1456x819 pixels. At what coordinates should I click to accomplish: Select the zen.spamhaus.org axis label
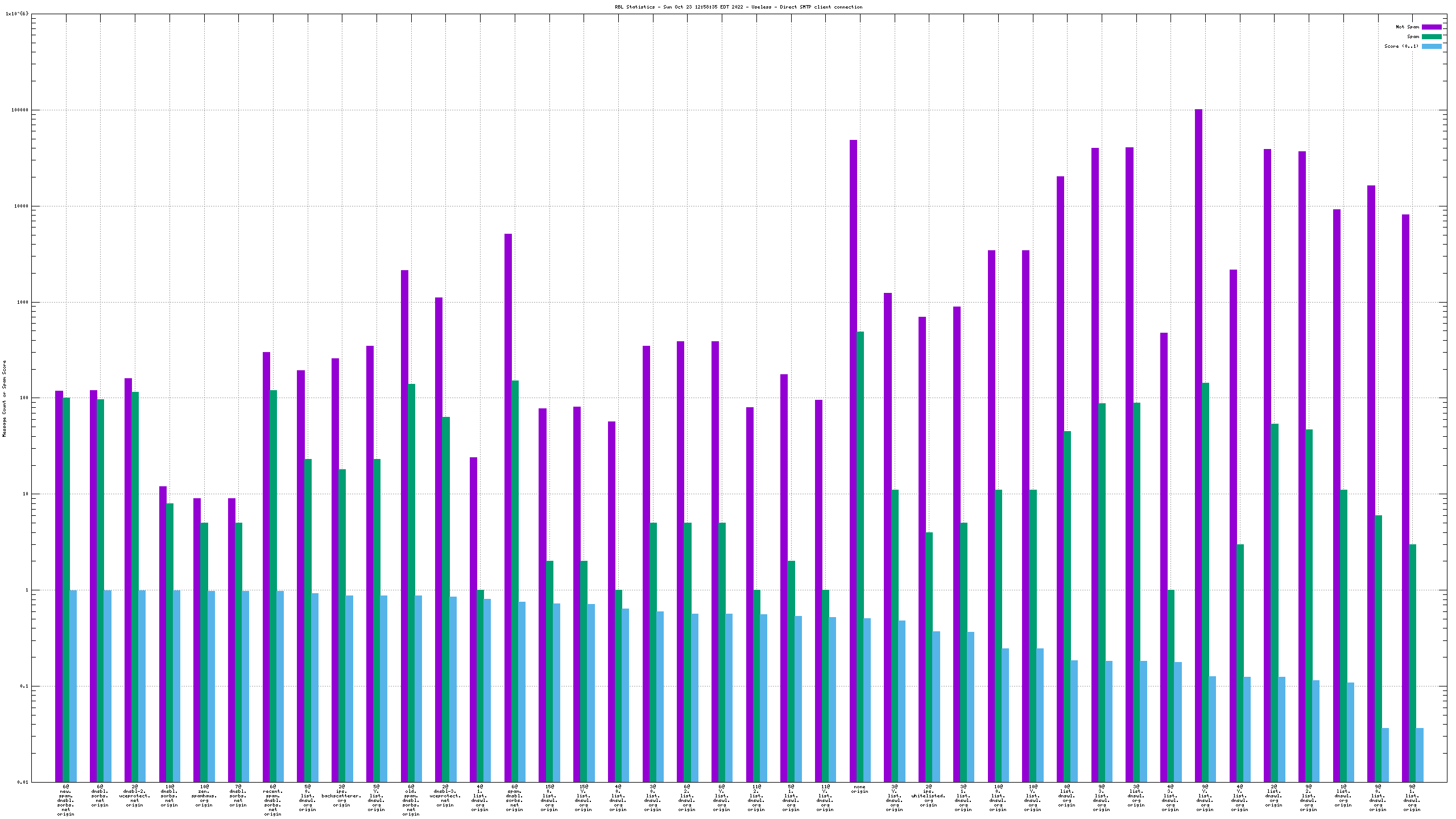pyautogui.click(x=204, y=796)
